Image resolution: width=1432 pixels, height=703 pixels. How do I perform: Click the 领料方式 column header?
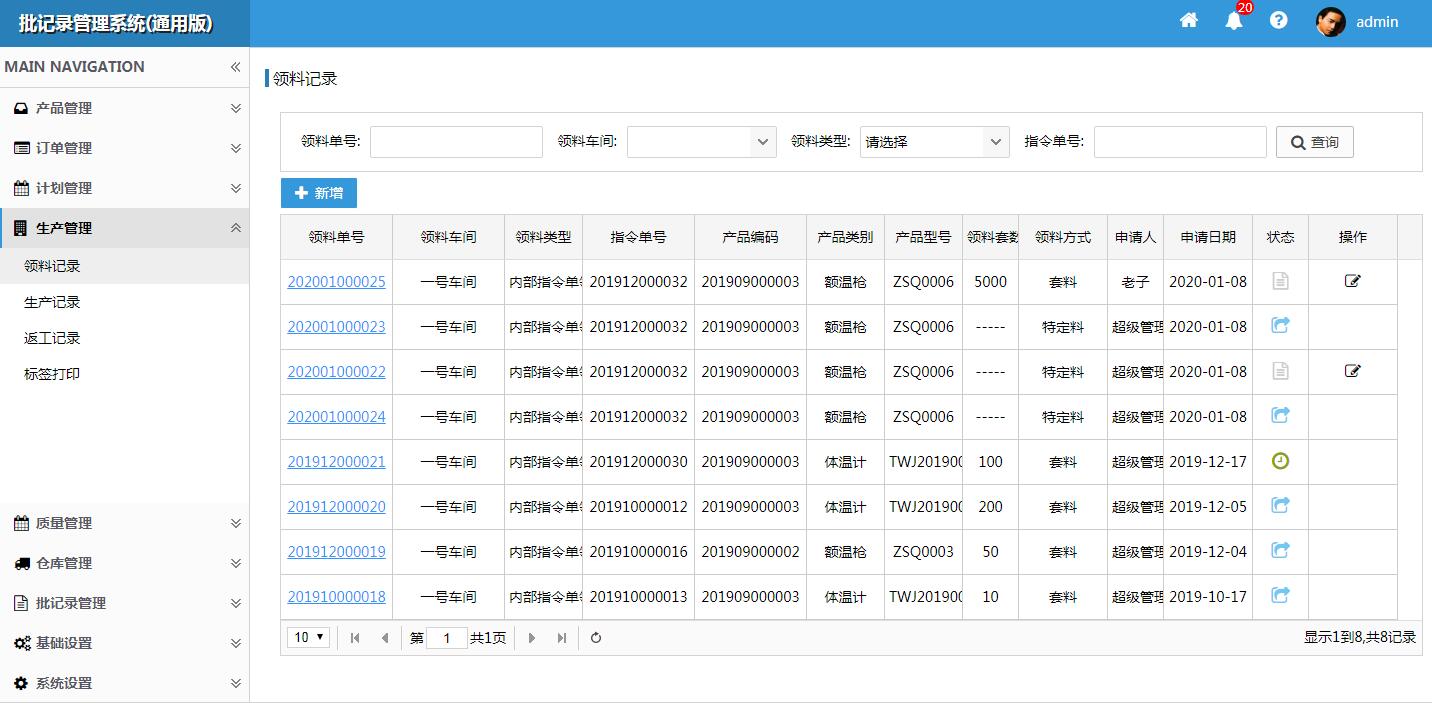(1063, 237)
